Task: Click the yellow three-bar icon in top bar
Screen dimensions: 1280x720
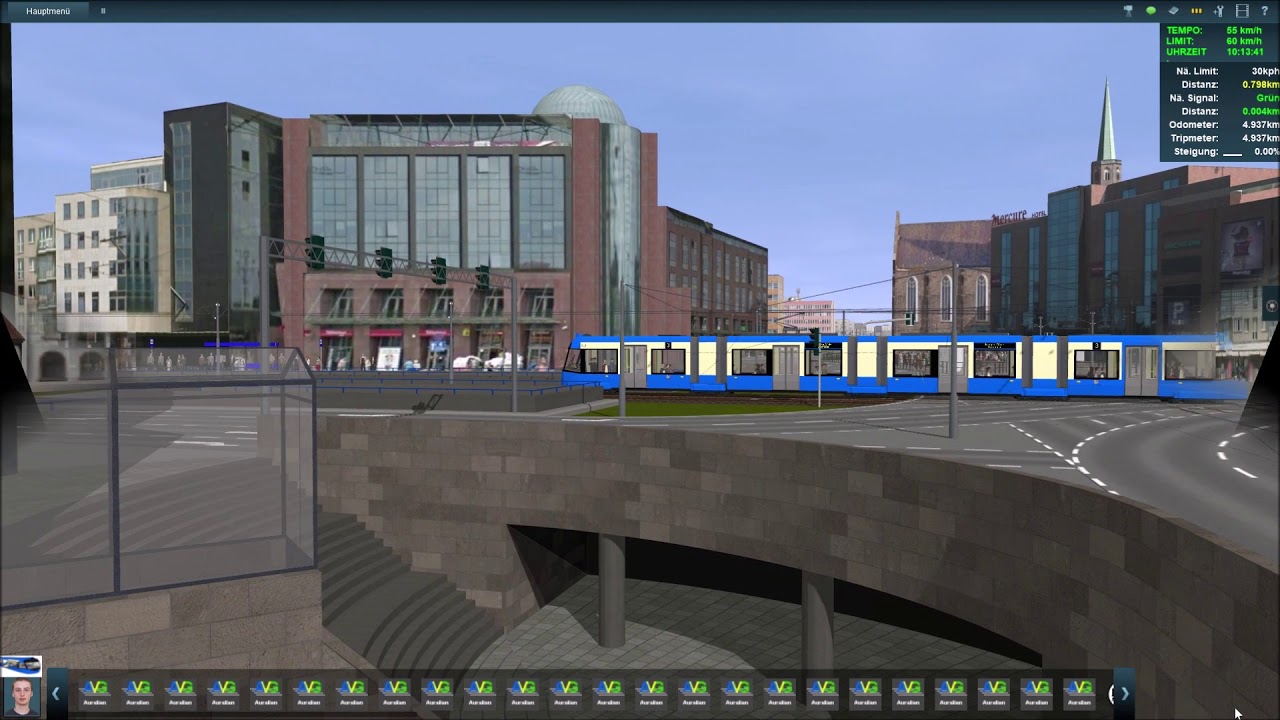Action: tap(1196, 11)
